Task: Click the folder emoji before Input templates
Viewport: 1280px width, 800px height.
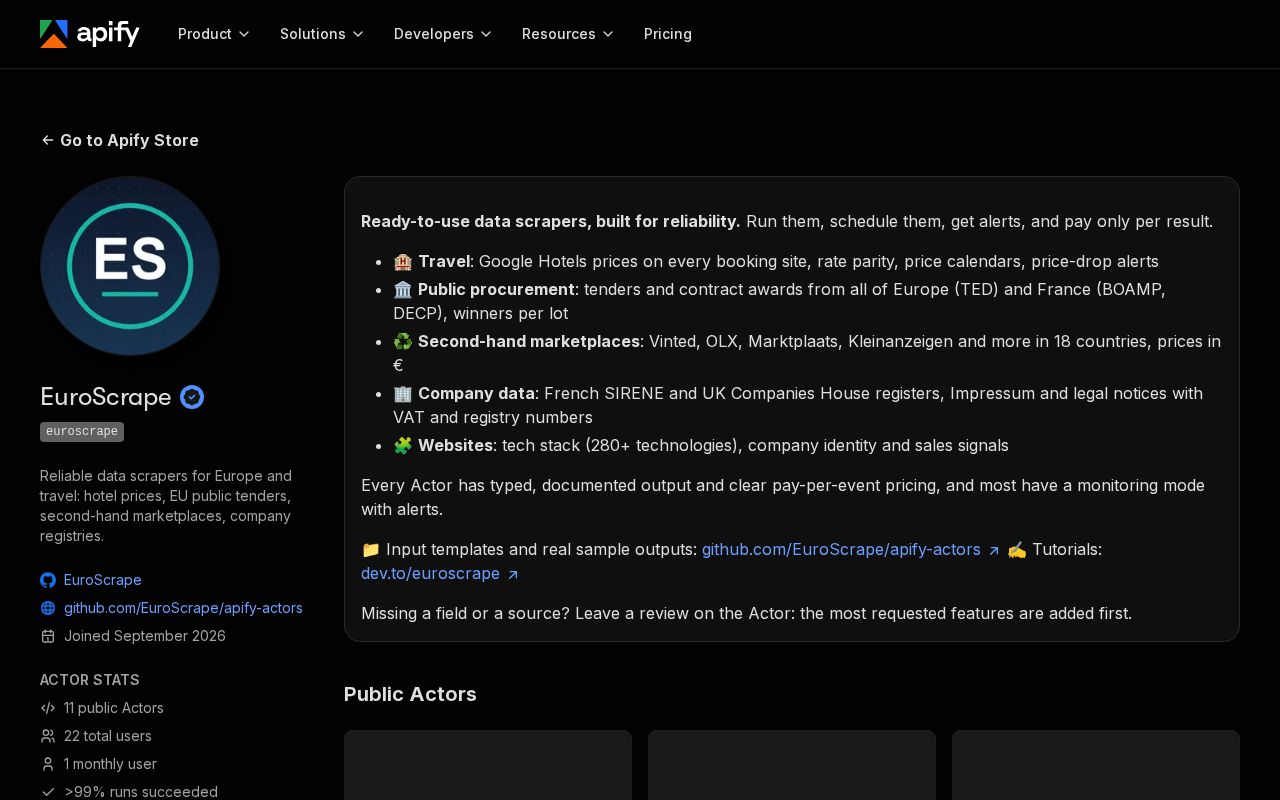Action: [x=371, y=549]
